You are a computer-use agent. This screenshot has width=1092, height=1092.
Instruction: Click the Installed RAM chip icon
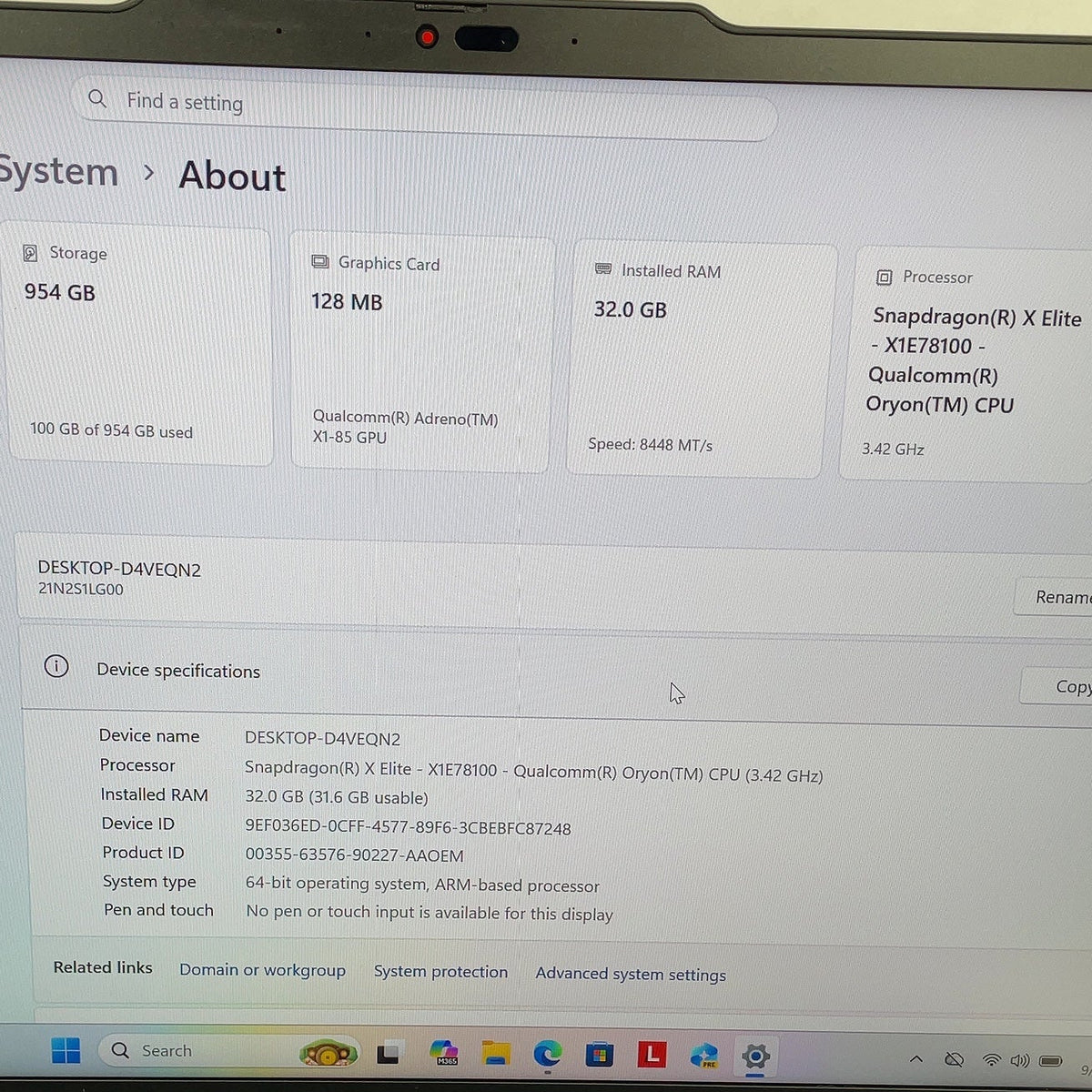click(602, 269)
